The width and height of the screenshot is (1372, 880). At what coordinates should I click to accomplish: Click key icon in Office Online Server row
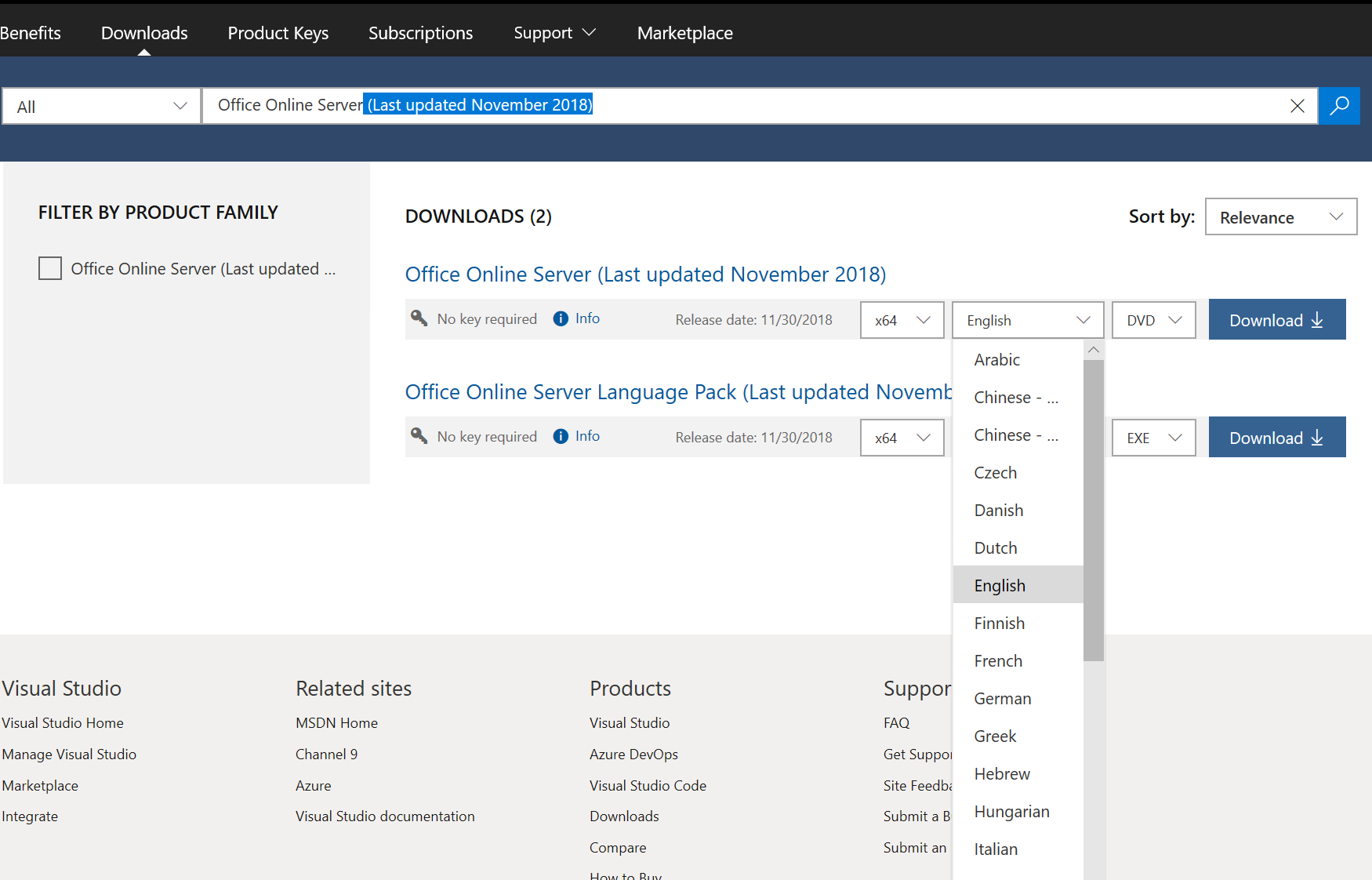[419, 318]
